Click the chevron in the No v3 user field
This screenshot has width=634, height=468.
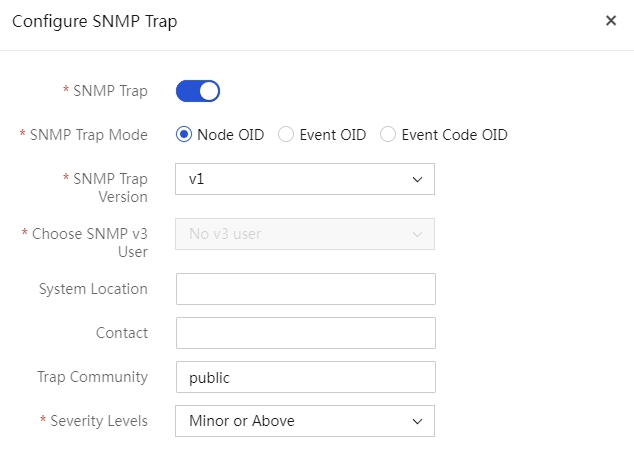[417, 234]
